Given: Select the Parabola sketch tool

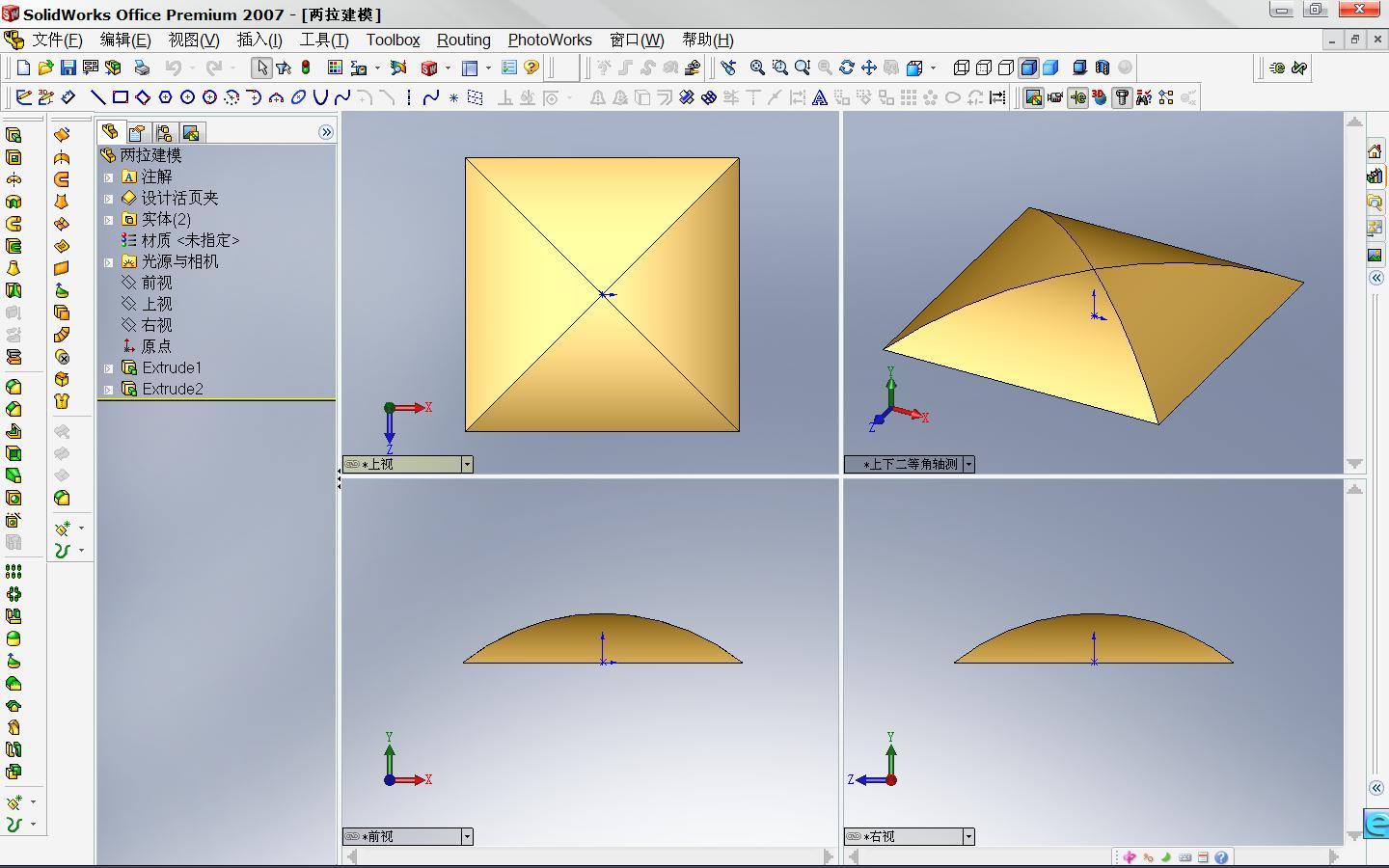Looking at the screenshot, I should point(320,97).
